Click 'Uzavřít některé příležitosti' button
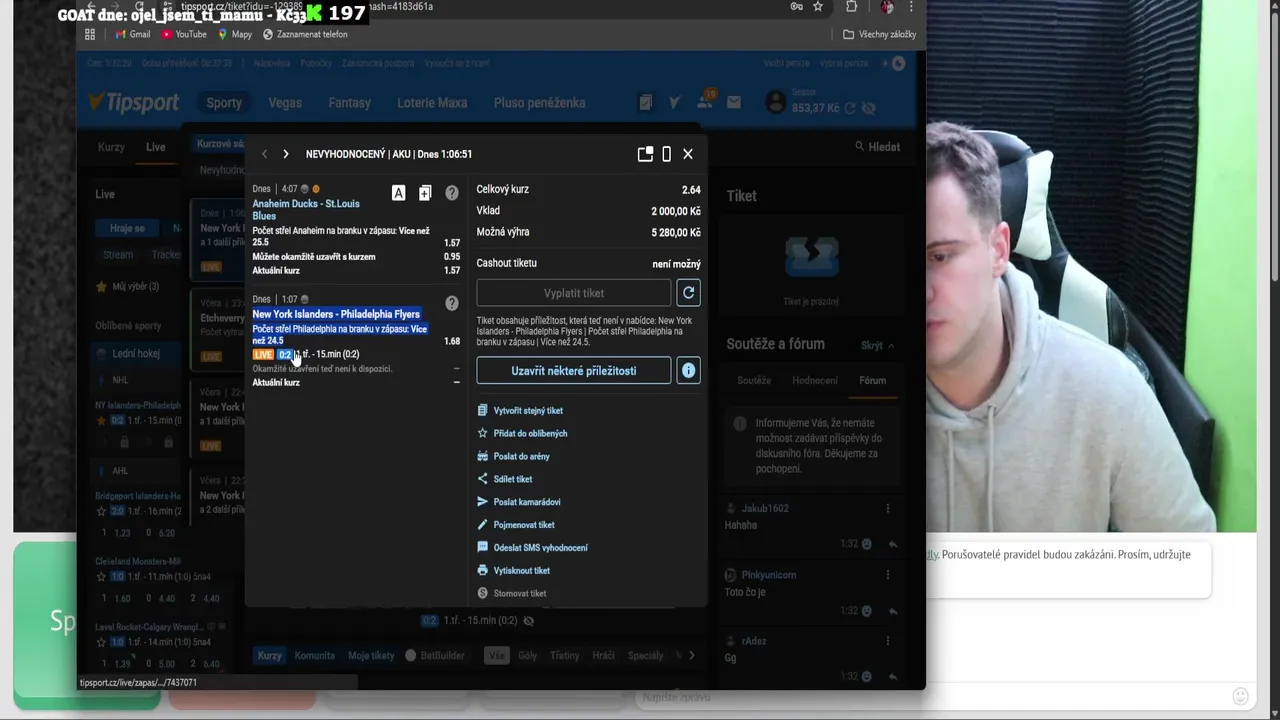This screenshot has height=720, width=1280. click(x=574, y=370)
